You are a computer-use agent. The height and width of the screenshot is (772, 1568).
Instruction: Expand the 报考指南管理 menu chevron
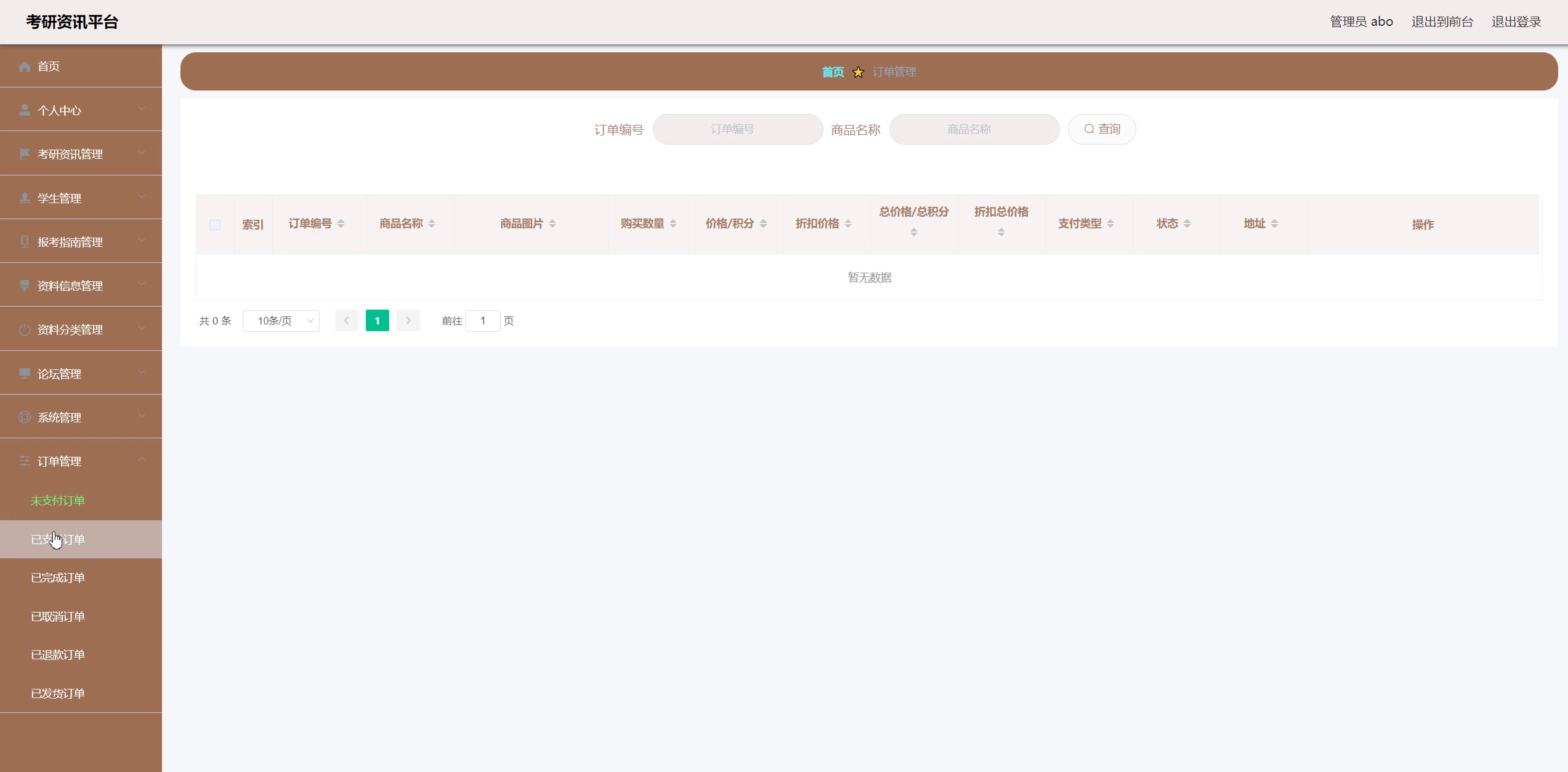point(142,241)
